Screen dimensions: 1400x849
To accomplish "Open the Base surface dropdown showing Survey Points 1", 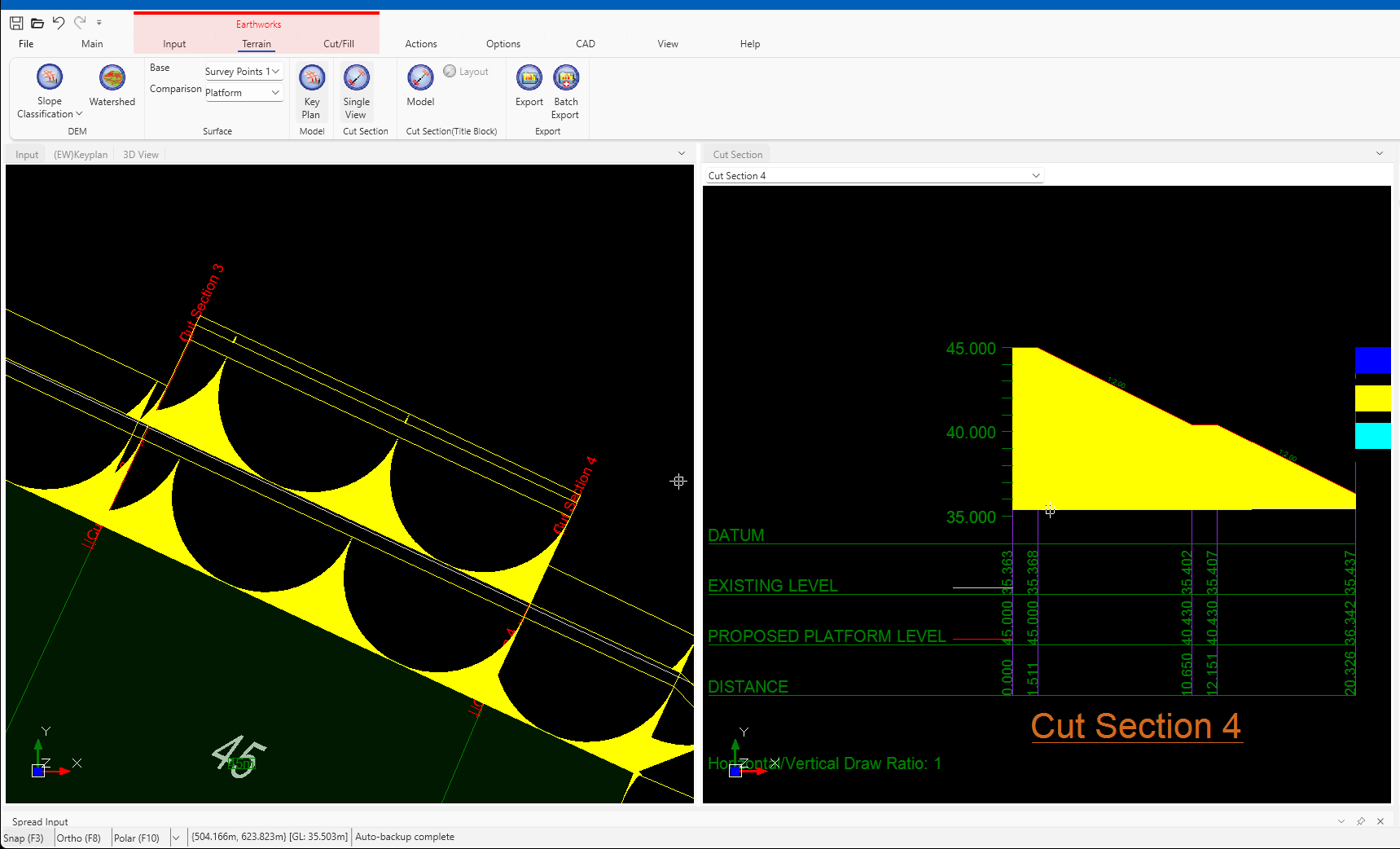I will tap(243, 72).
